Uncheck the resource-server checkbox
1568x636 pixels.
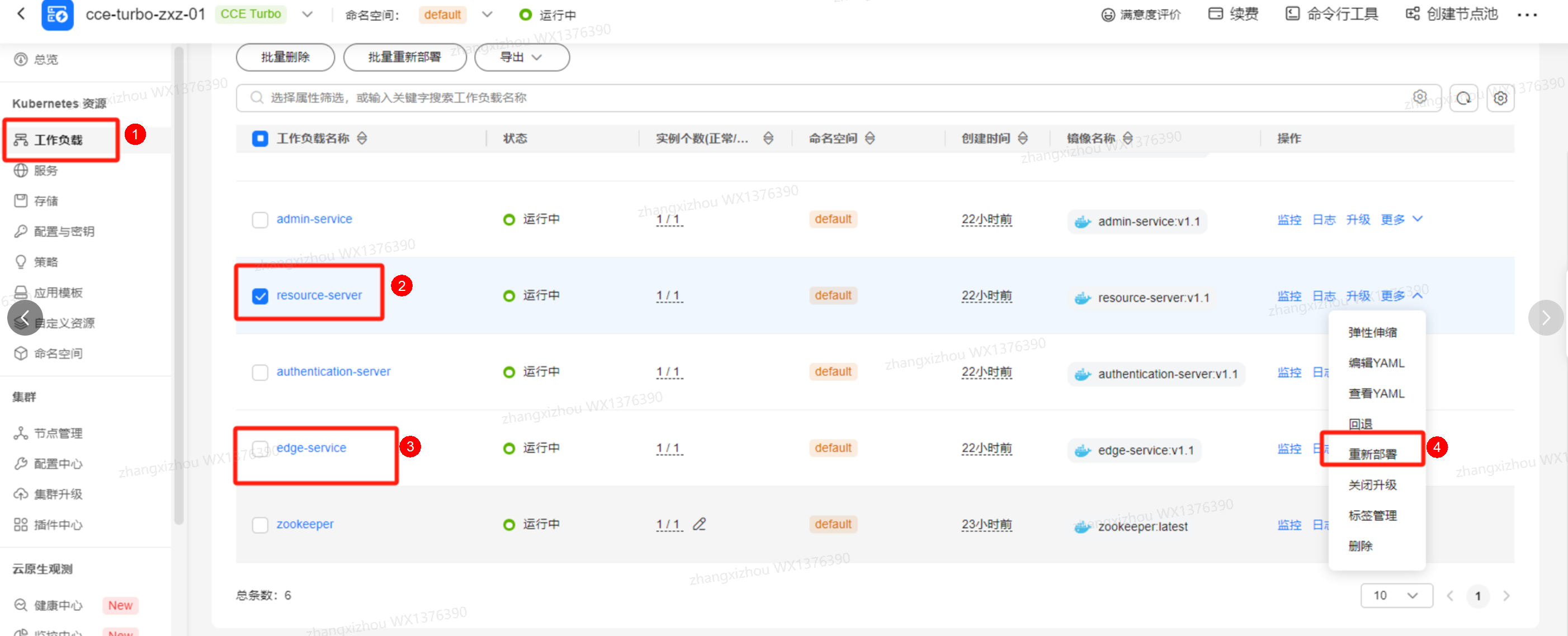260,296
